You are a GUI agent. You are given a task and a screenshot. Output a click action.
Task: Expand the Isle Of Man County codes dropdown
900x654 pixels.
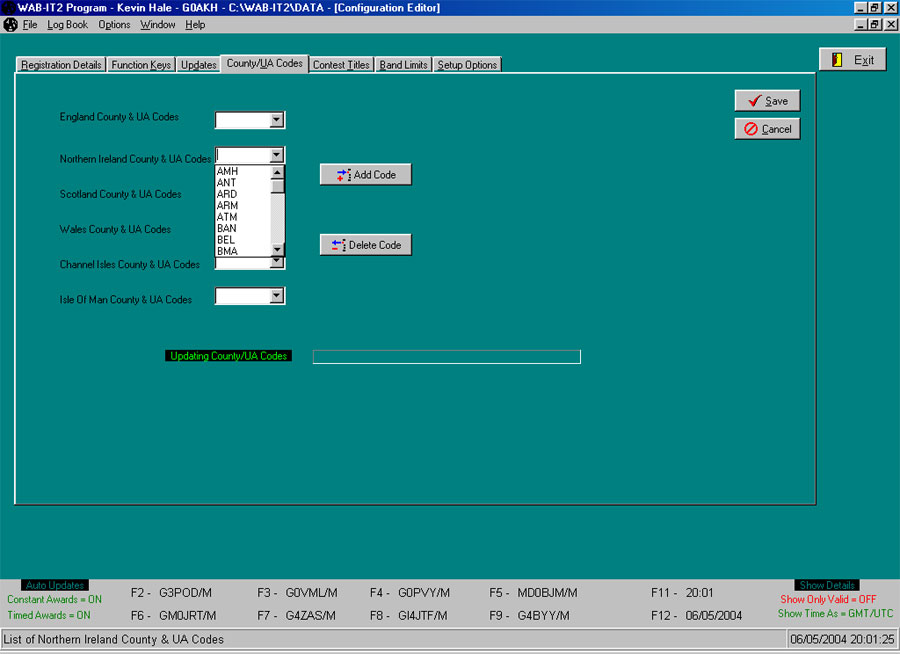pos(278,295)
